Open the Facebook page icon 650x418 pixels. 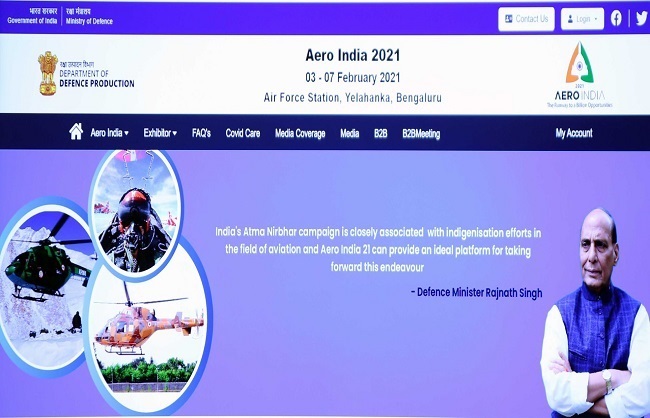coord(616,19)
